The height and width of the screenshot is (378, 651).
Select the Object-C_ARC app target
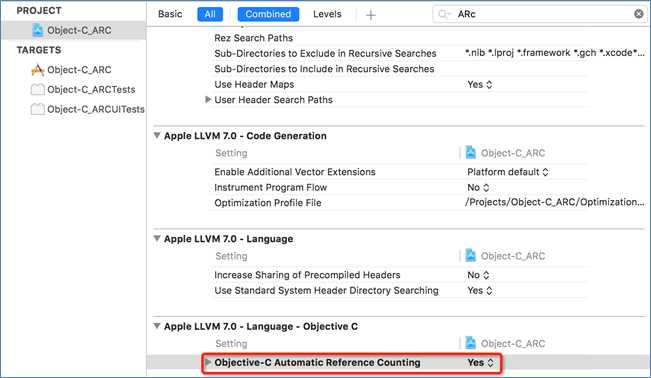[79, 70]
